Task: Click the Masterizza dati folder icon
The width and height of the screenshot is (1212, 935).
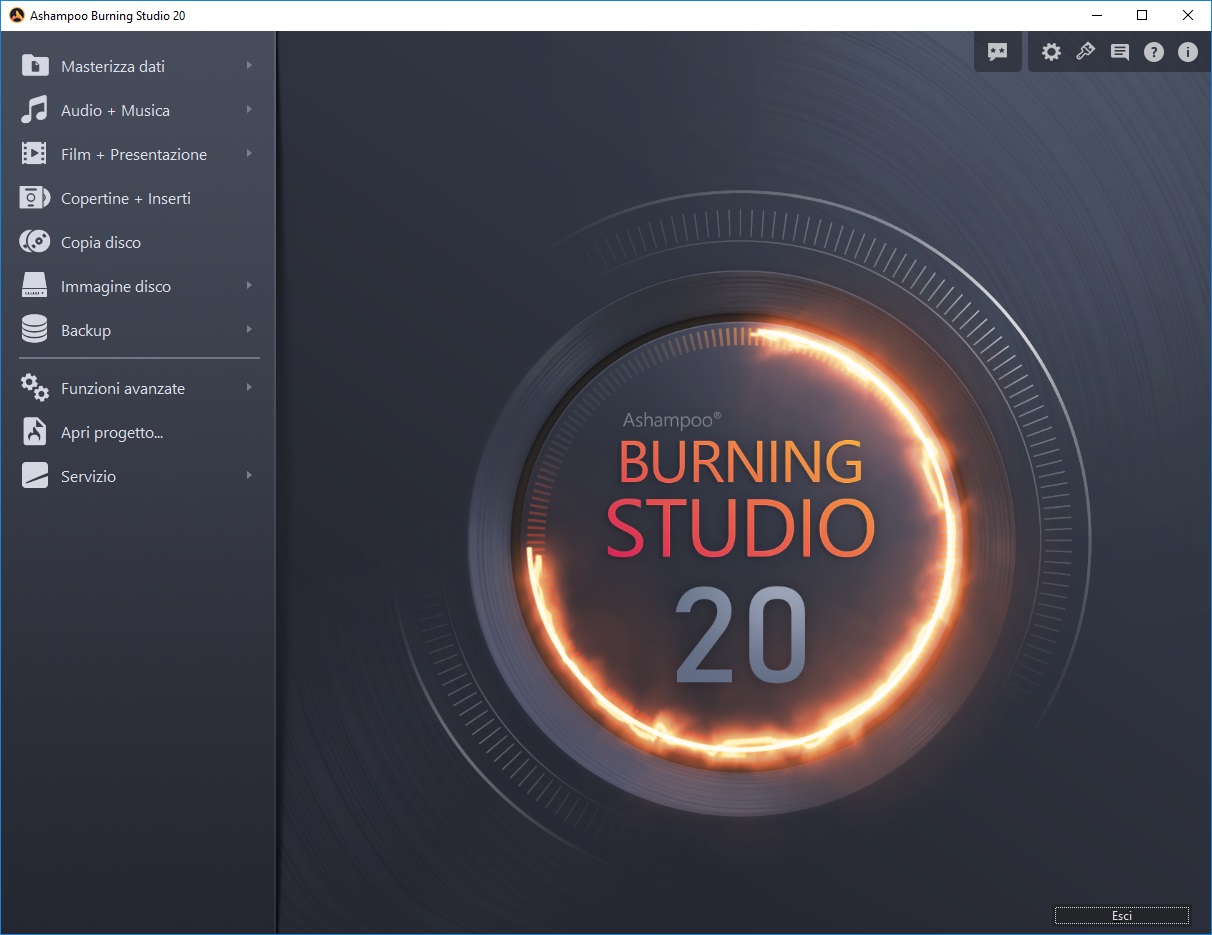Action: pos(34,66)
